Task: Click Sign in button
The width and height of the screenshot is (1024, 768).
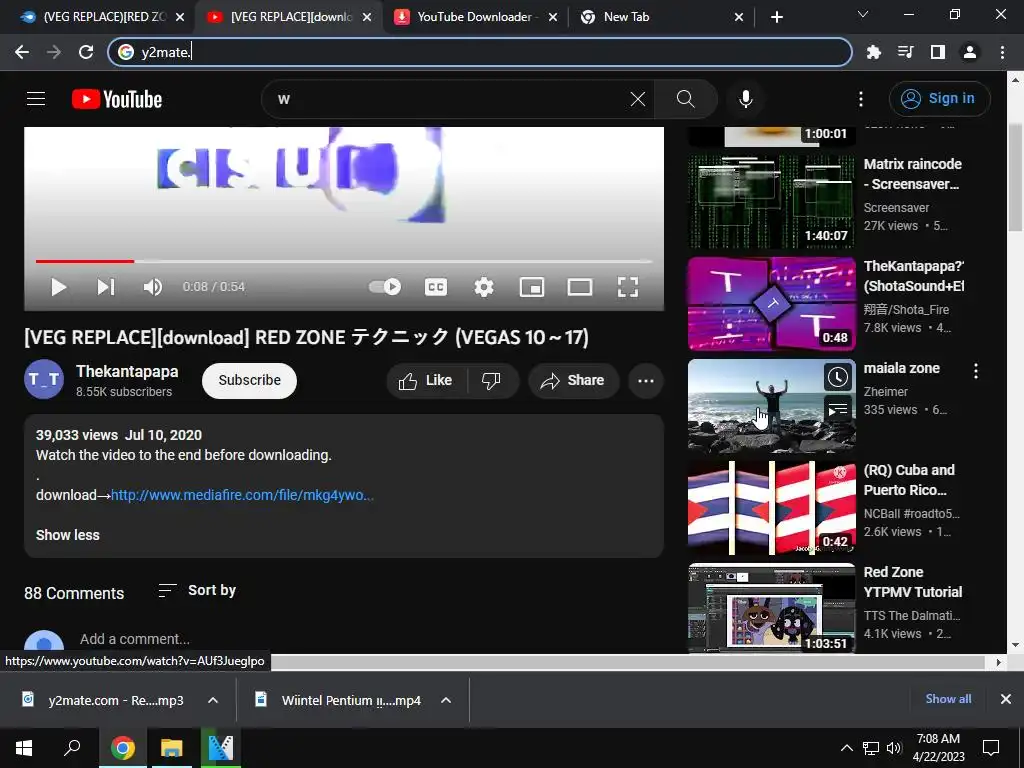Action: [939, 99]
